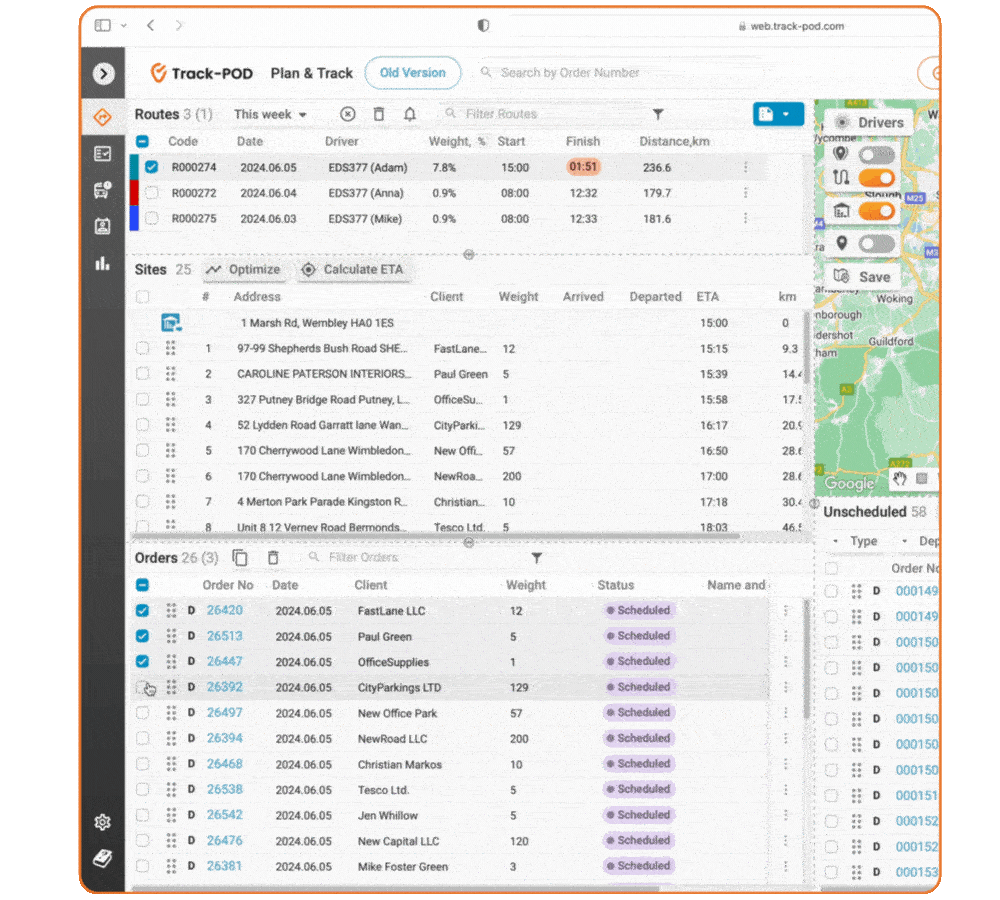
Task: Click the close-route circle X icon
Action: pos(348,114)
